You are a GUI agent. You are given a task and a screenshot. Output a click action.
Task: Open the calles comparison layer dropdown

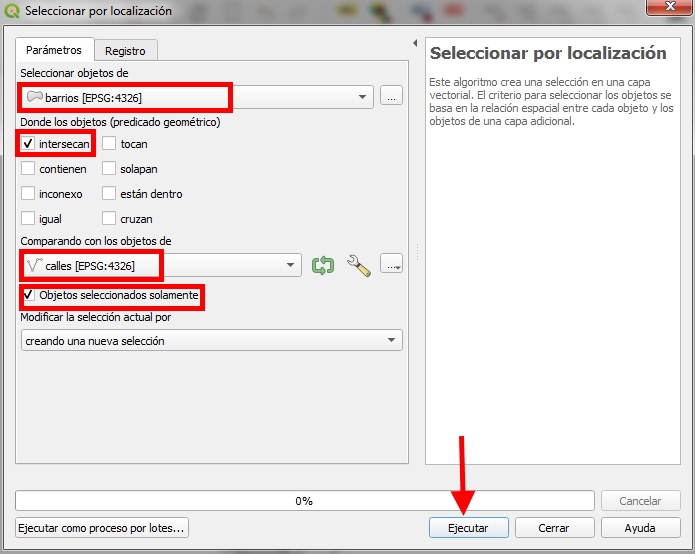pos(161,265)
